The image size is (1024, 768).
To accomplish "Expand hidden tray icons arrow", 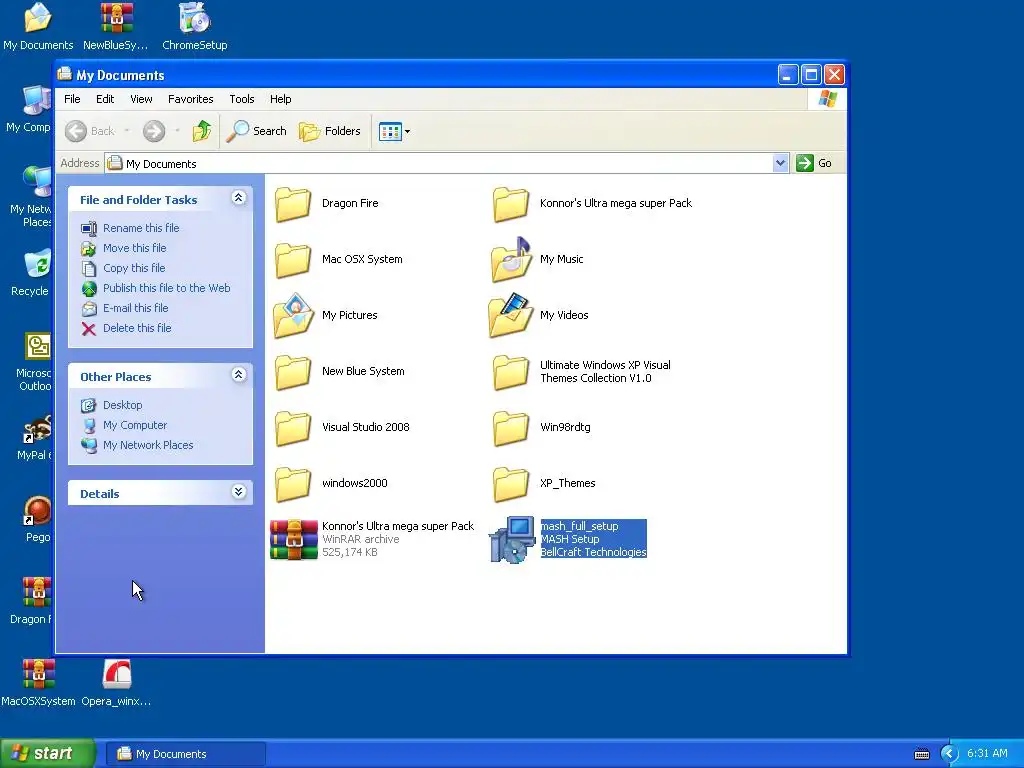I will pos(949,754).
